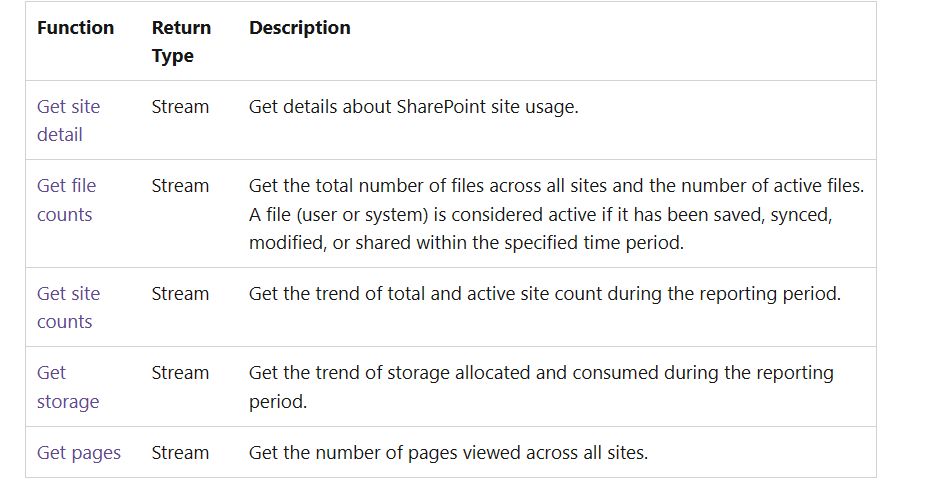Click Stream in the Get site counts row
This screenshot has height=483, width=939.
180,293
